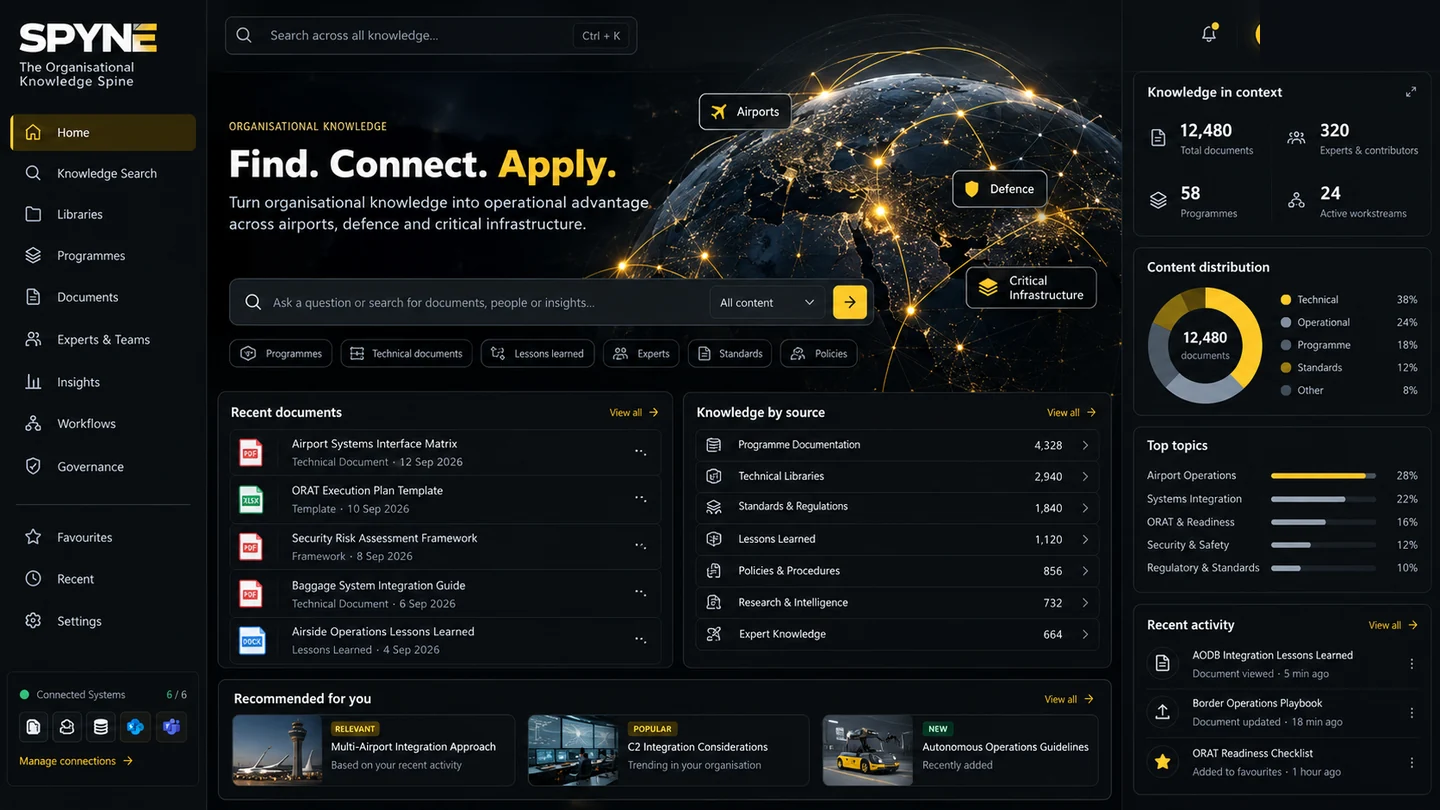Open the notifications bell
Screen dimensions: 1440x810
(1209, 34)
